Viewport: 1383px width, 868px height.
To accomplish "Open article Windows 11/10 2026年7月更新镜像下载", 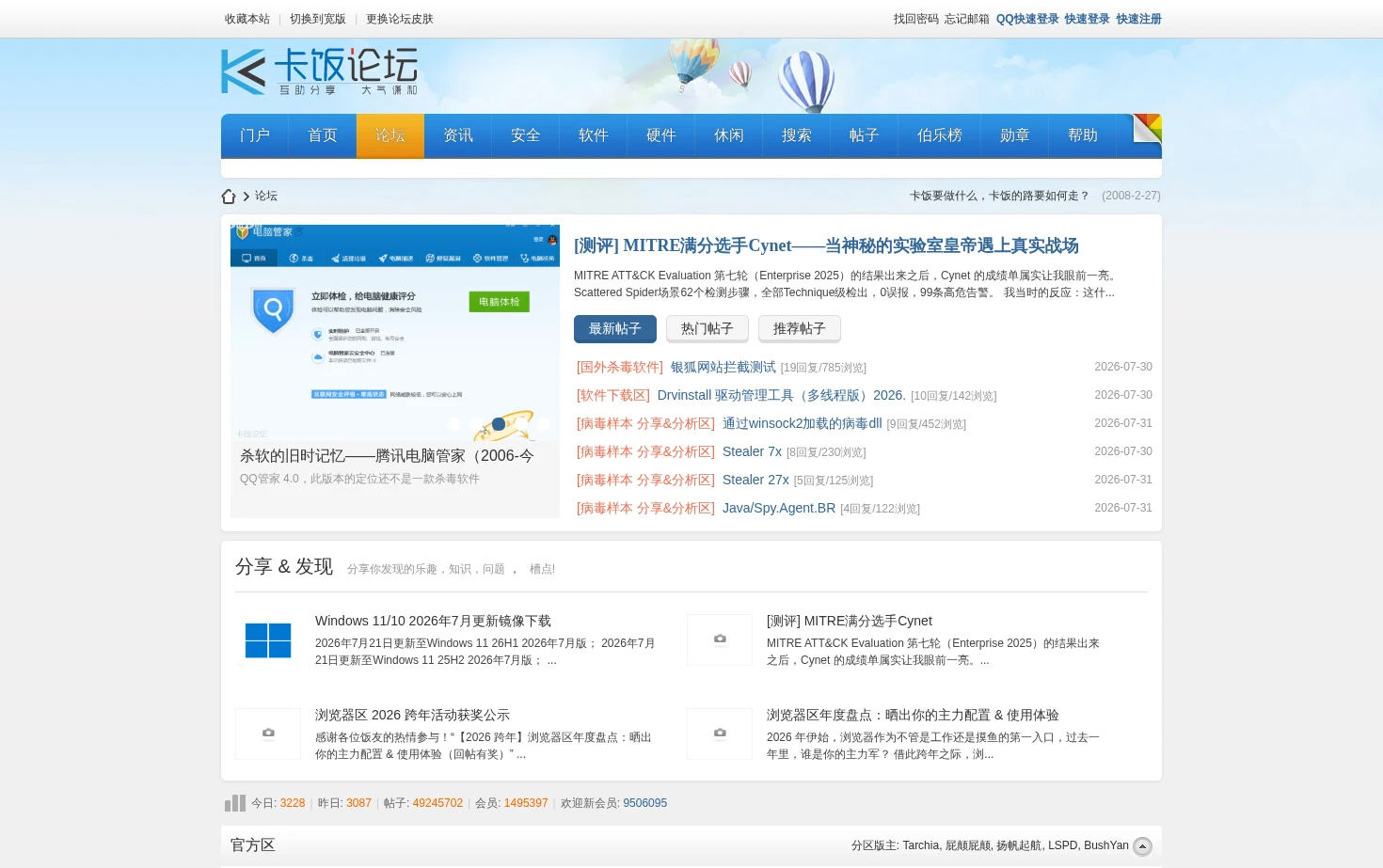I will [x=433, y=621].
